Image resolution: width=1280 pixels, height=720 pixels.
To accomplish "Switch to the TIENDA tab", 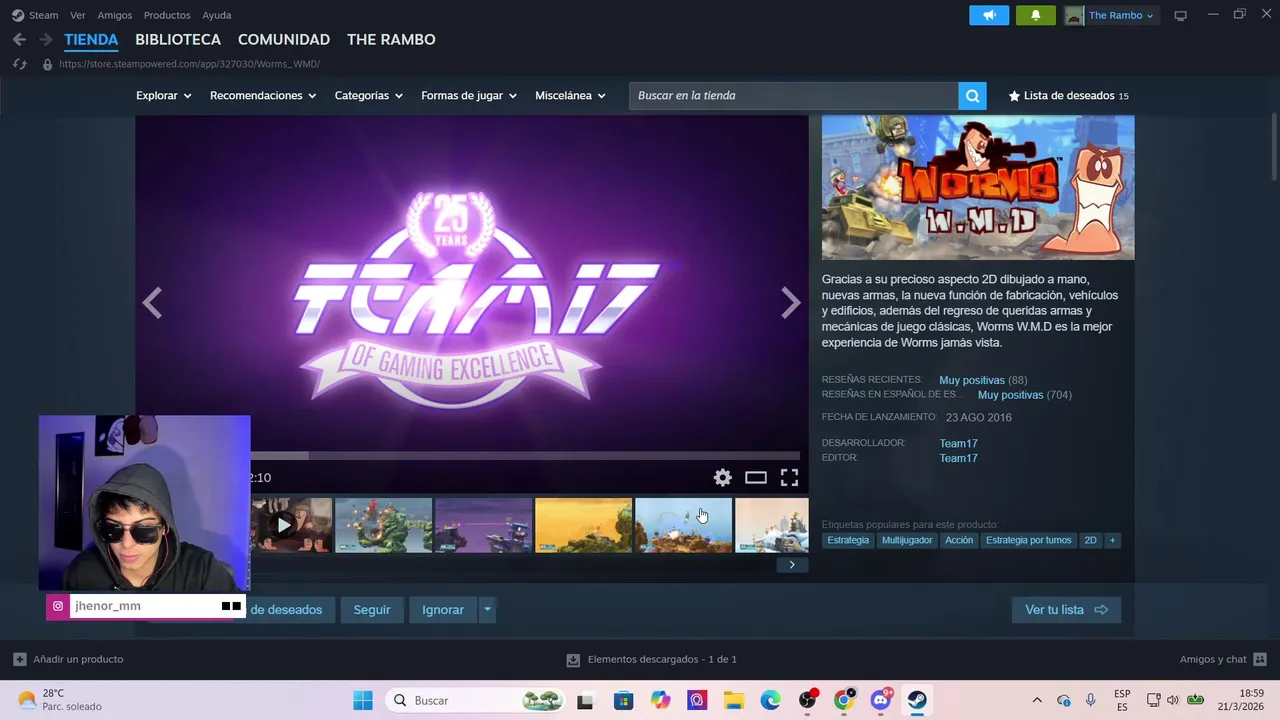I will coord(91,40).
